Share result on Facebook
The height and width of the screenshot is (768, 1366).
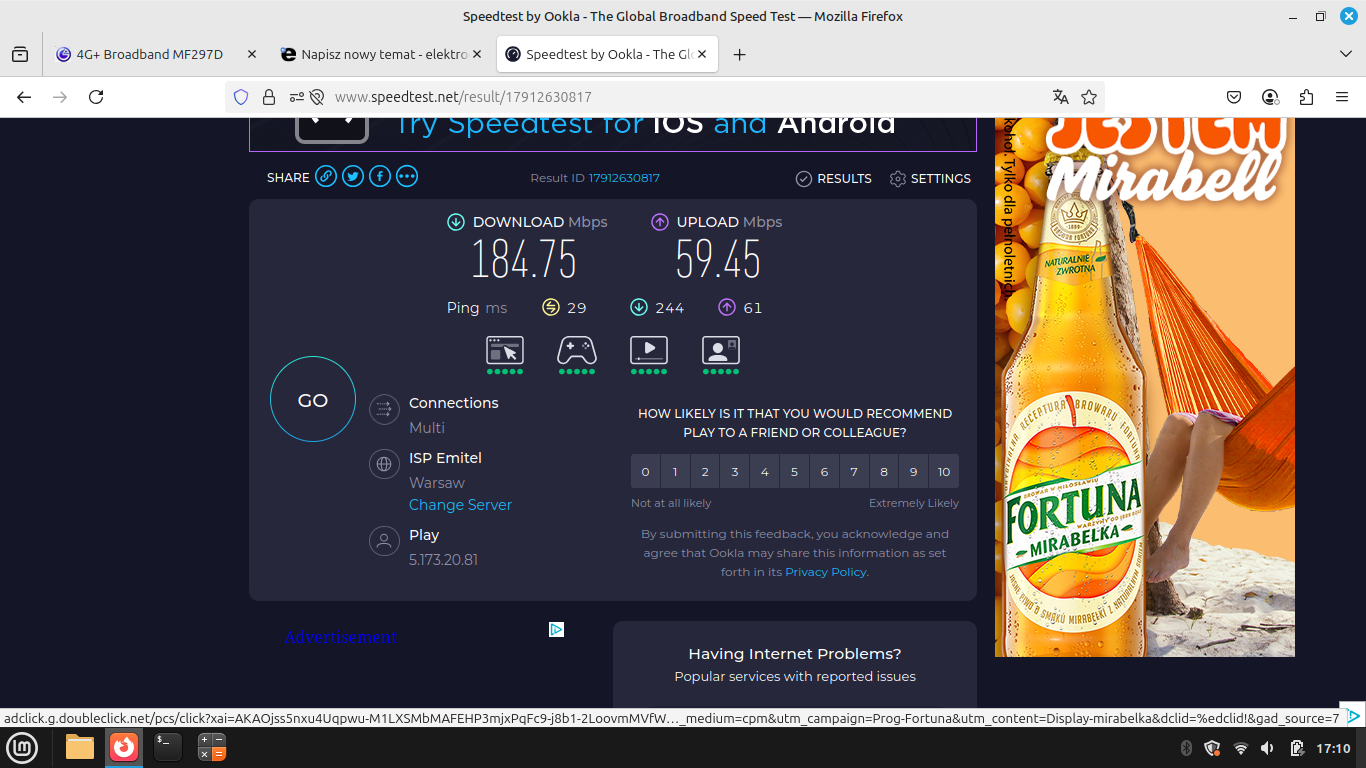[x=380, y=177]
